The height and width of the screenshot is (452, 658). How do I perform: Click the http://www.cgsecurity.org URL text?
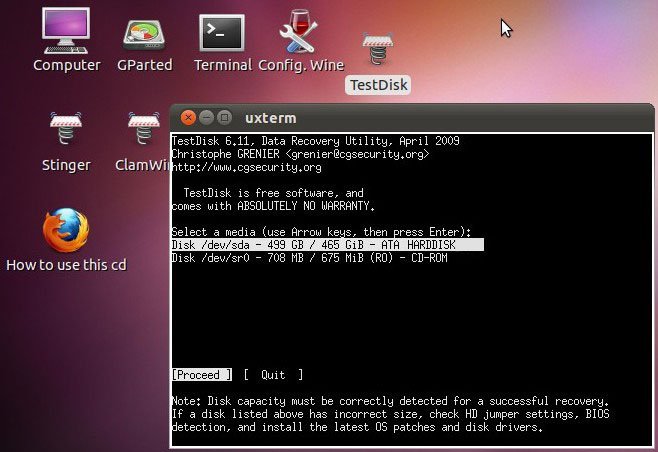[246, 167]
